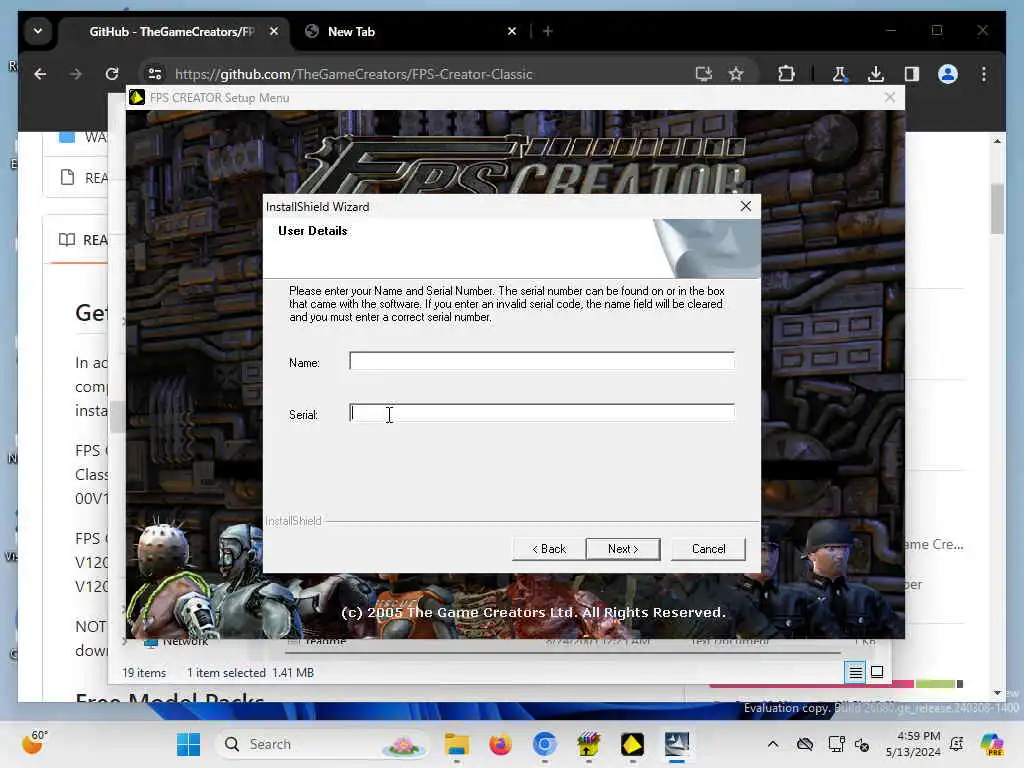Open Firefox from the taskbar
Viewport: 1024px width, 768px height.
pos(500,744)
